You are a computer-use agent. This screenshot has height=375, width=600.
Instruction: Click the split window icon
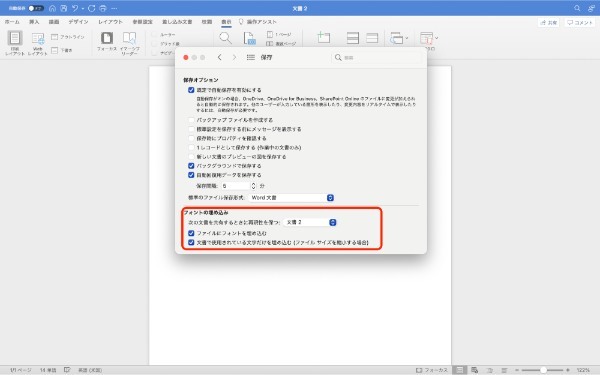[372, 38]
